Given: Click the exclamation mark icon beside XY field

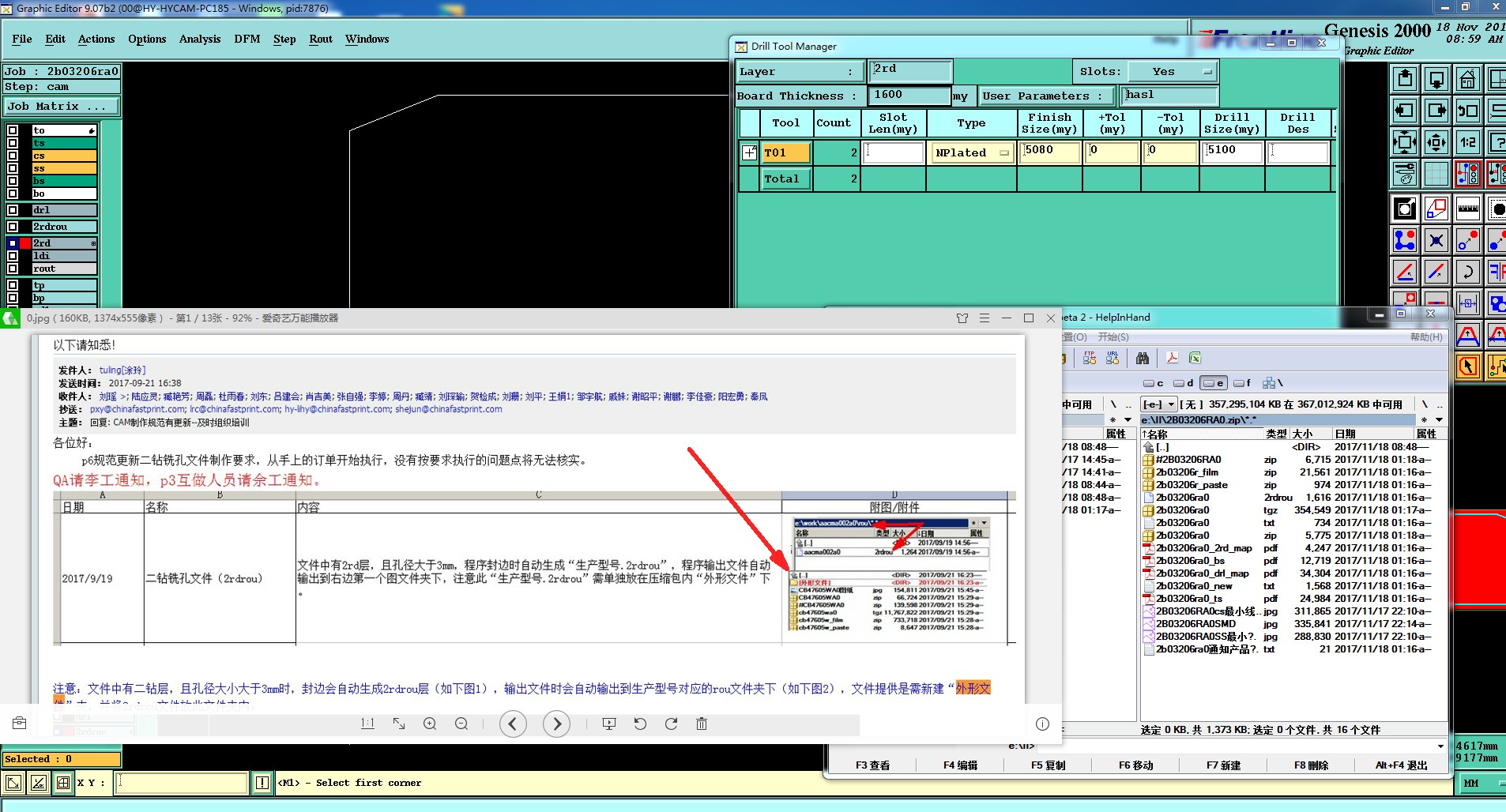Looking at the screenshot, I should (x=262, y=783).
